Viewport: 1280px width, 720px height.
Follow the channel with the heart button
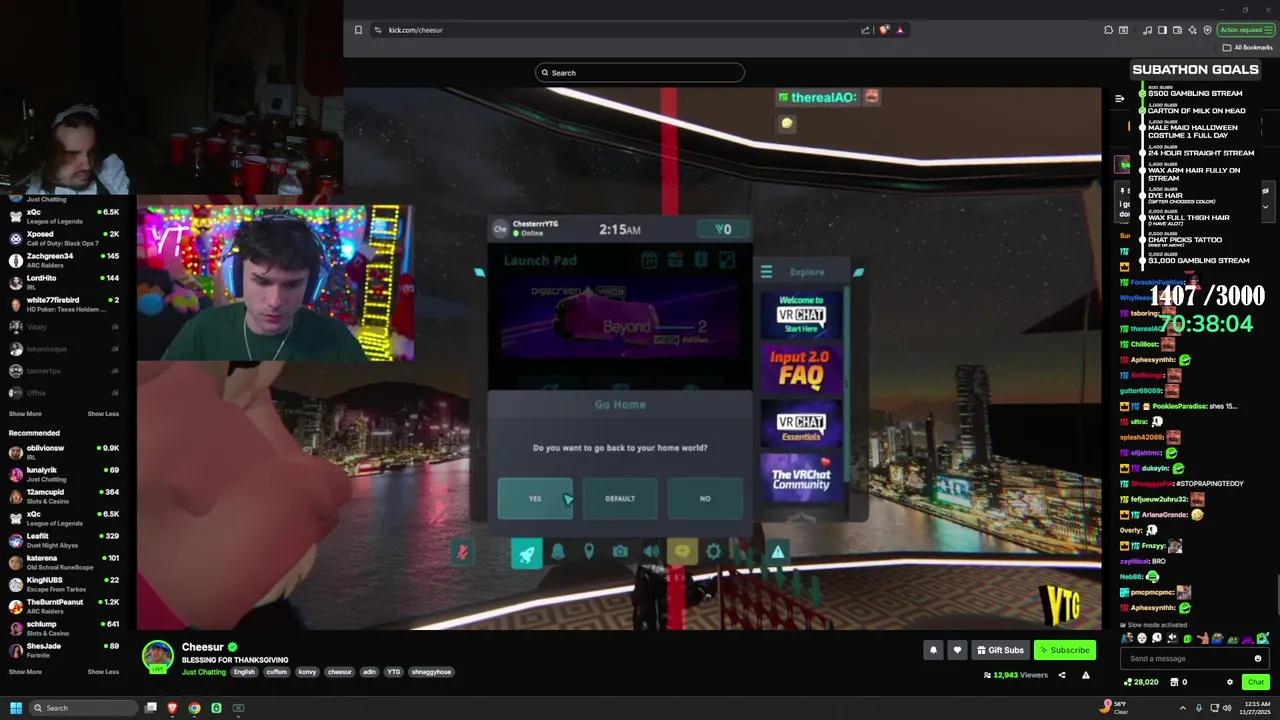point(957,650)
